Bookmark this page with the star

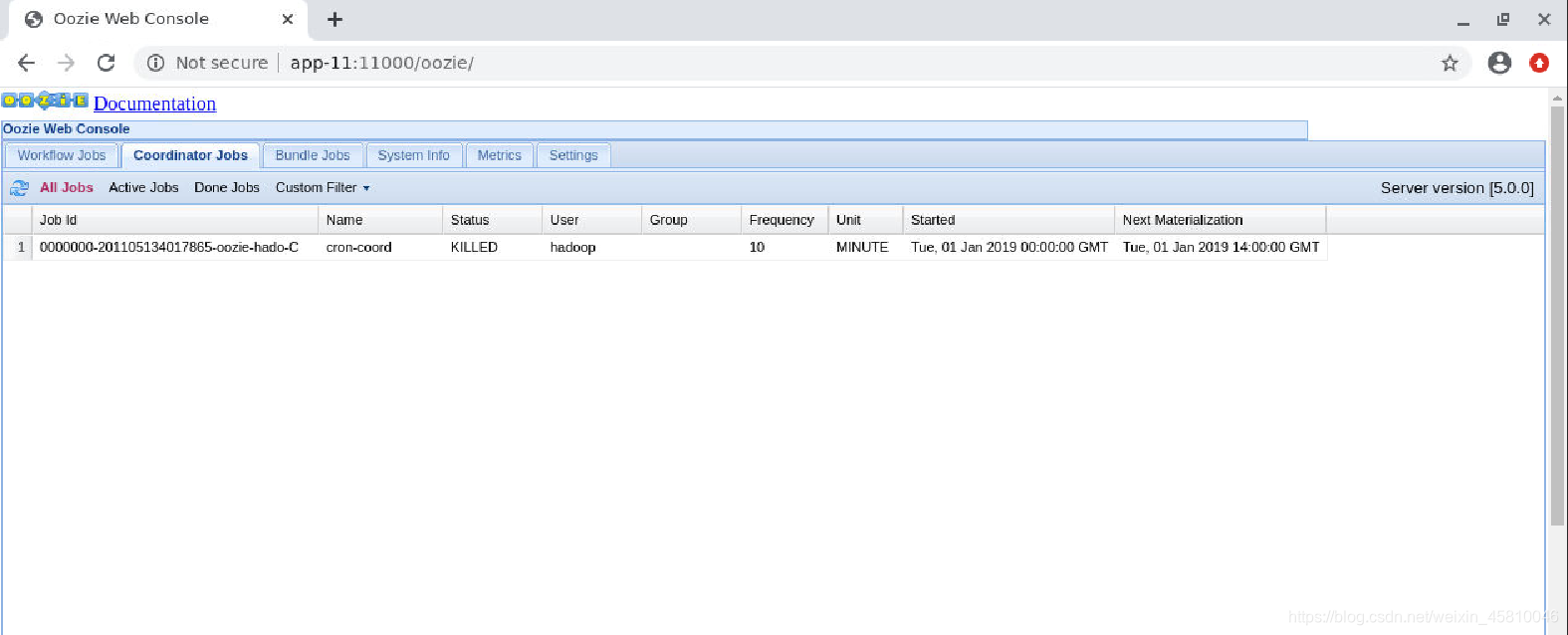click(x=1450, y=63)
